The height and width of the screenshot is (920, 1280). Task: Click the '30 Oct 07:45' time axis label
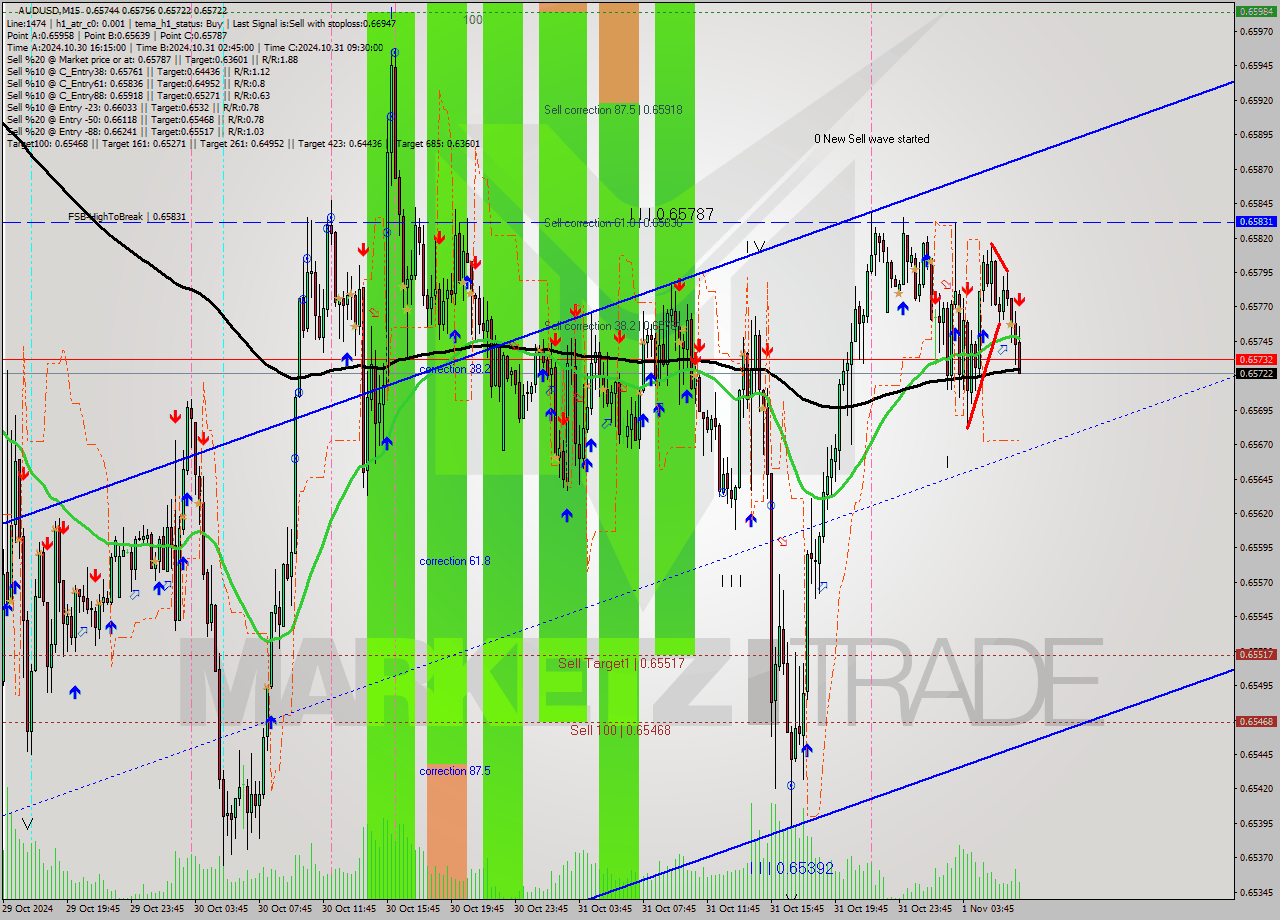(x=286, y=909)
